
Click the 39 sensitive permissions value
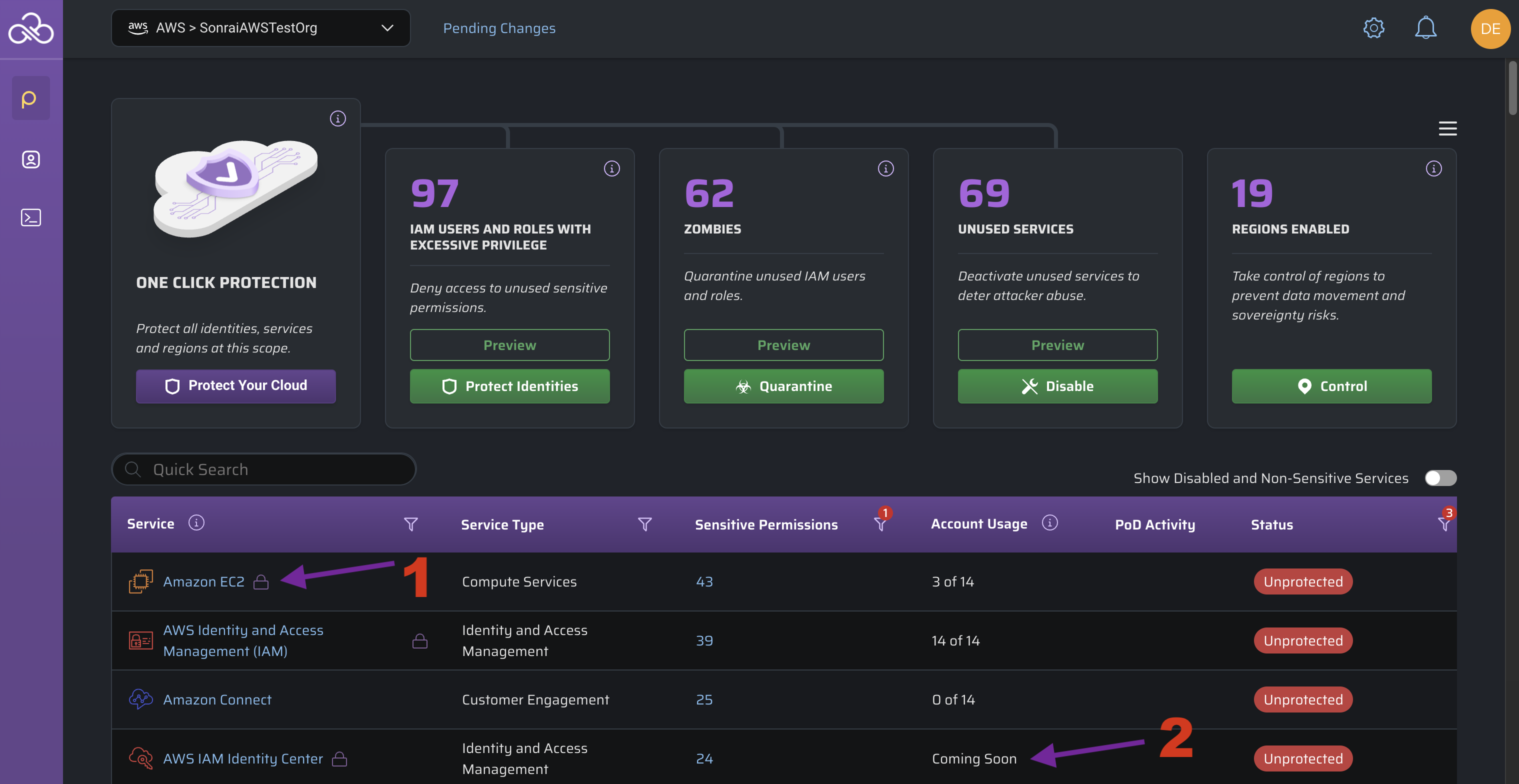(704, 641)
